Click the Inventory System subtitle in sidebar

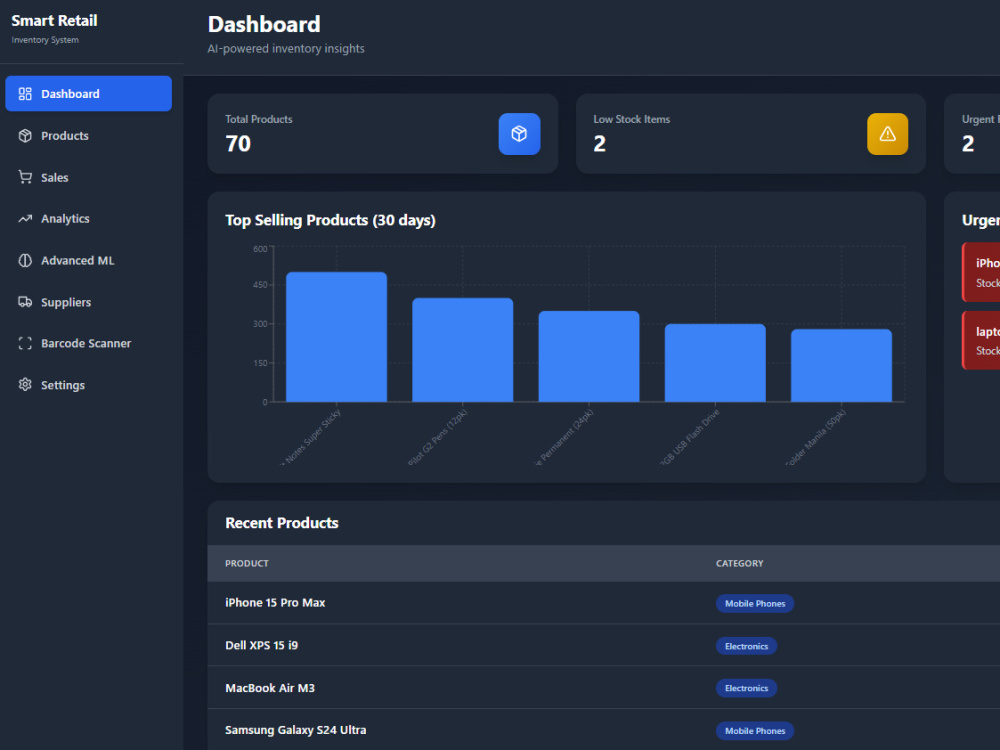(x=45, y=40)
